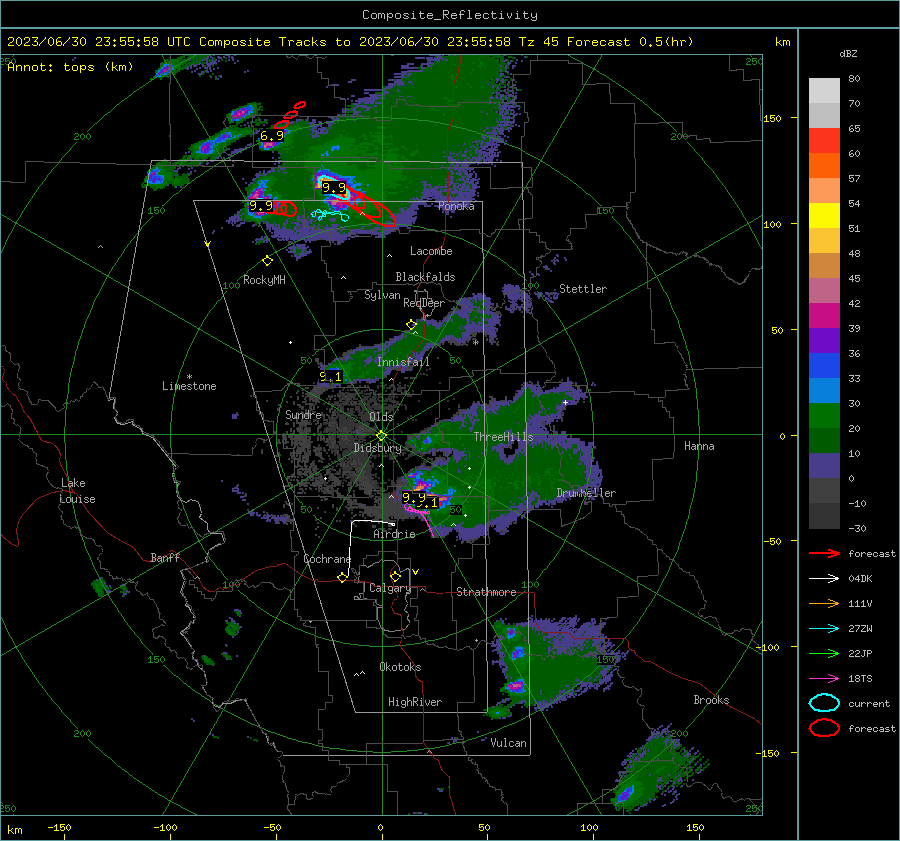
Task: Pick the yellow 54 dBZ color swatch
Action: (x=824, y=216)
